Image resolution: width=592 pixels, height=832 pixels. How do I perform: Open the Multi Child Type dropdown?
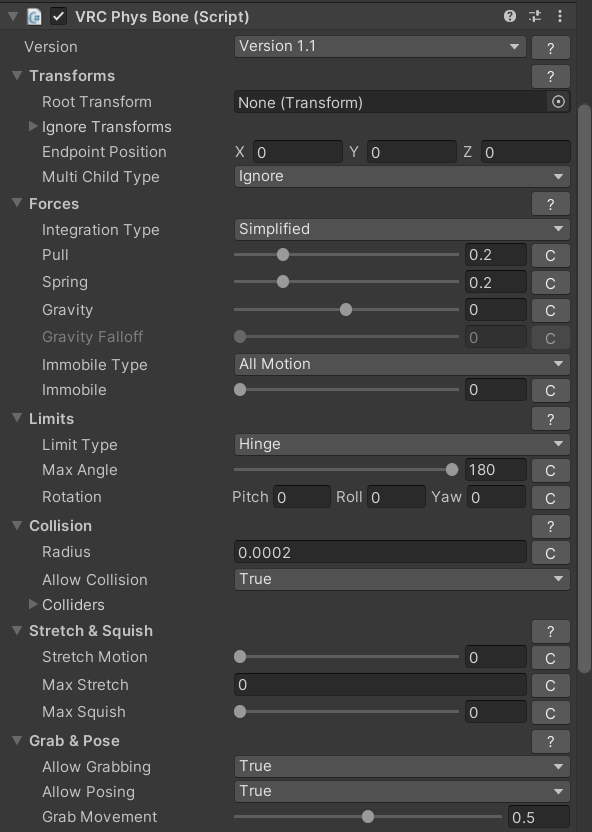click(402, 176)
